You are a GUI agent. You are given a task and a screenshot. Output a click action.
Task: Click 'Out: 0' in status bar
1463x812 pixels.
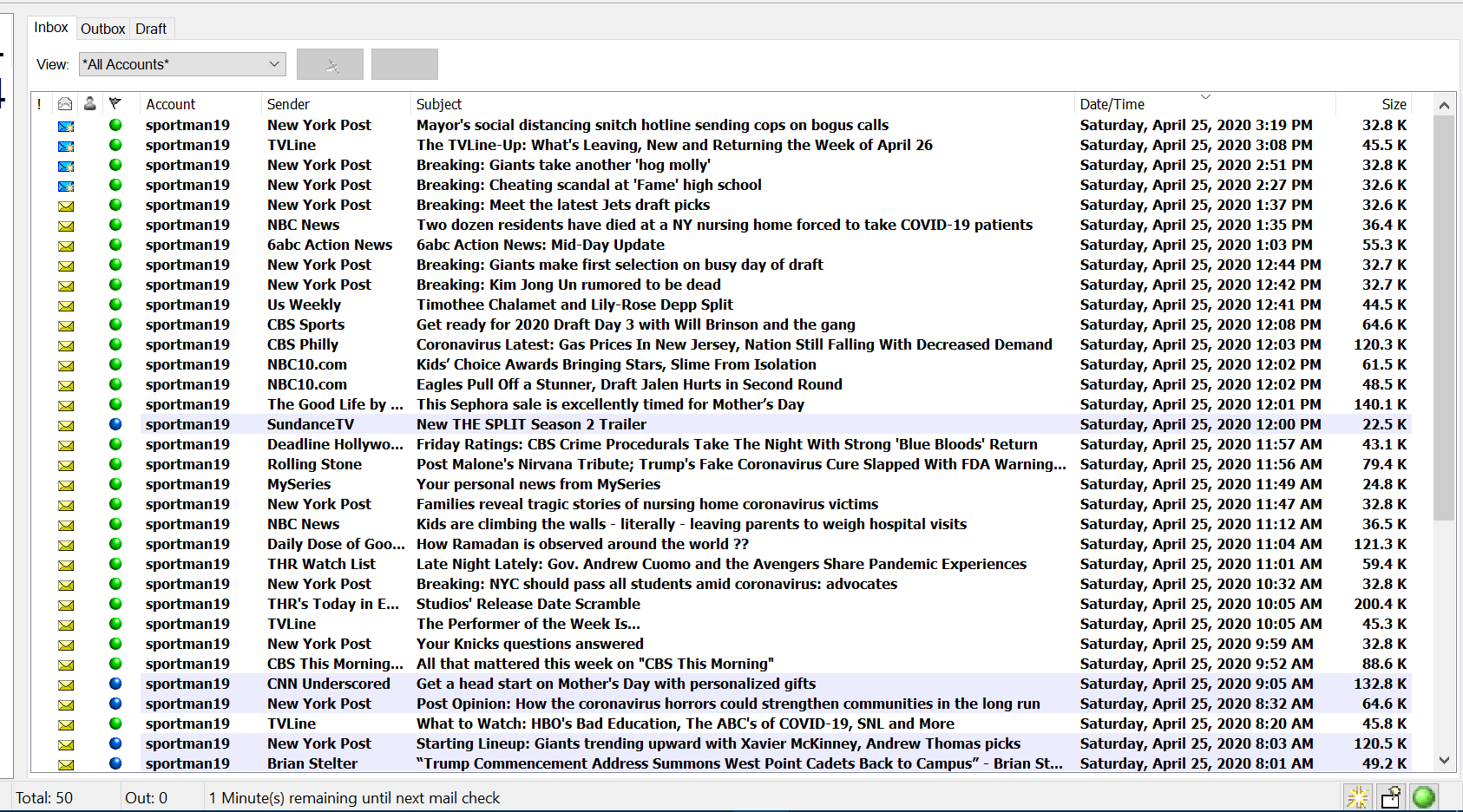click(146, 798)
